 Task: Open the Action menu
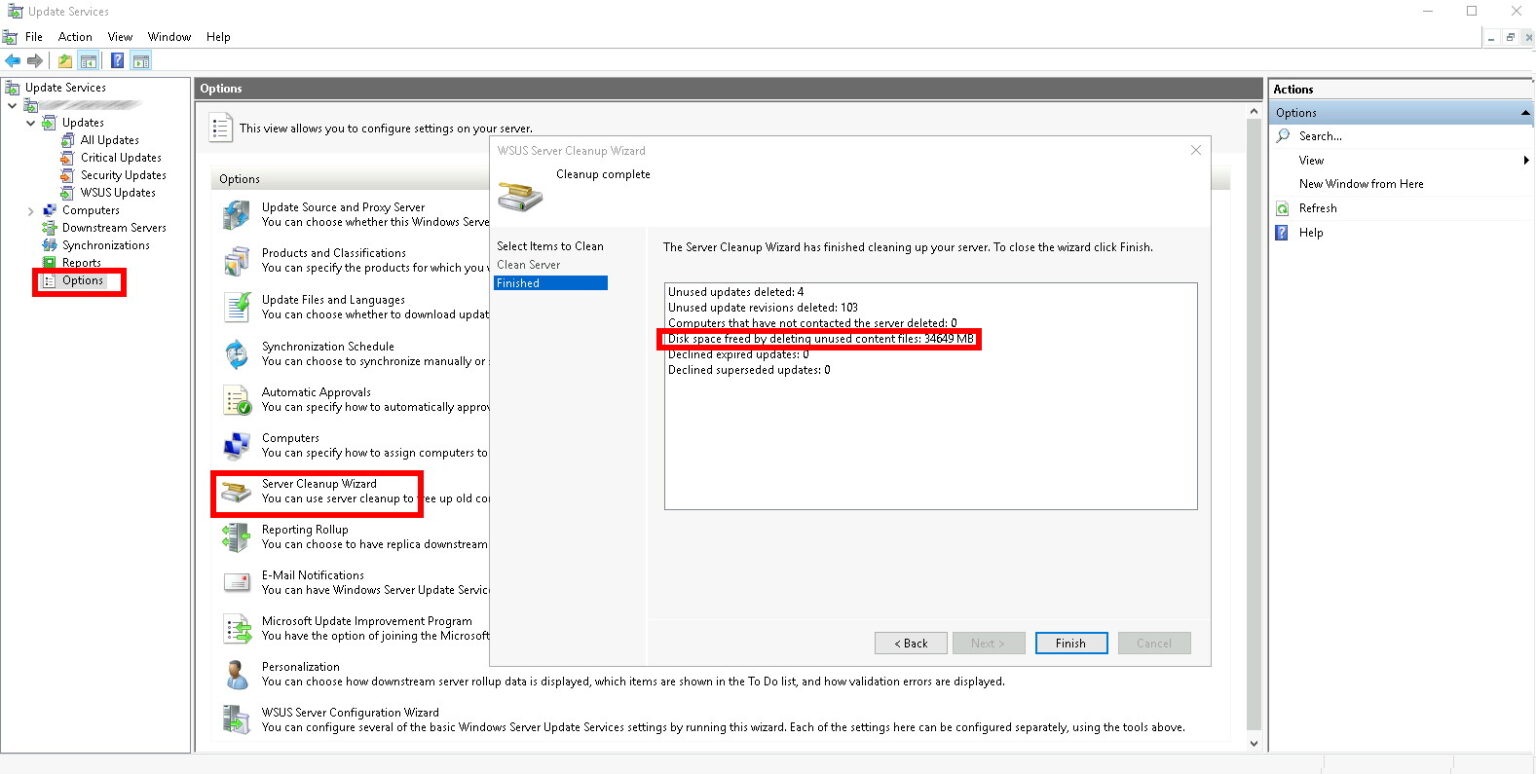tap(74, 36)
